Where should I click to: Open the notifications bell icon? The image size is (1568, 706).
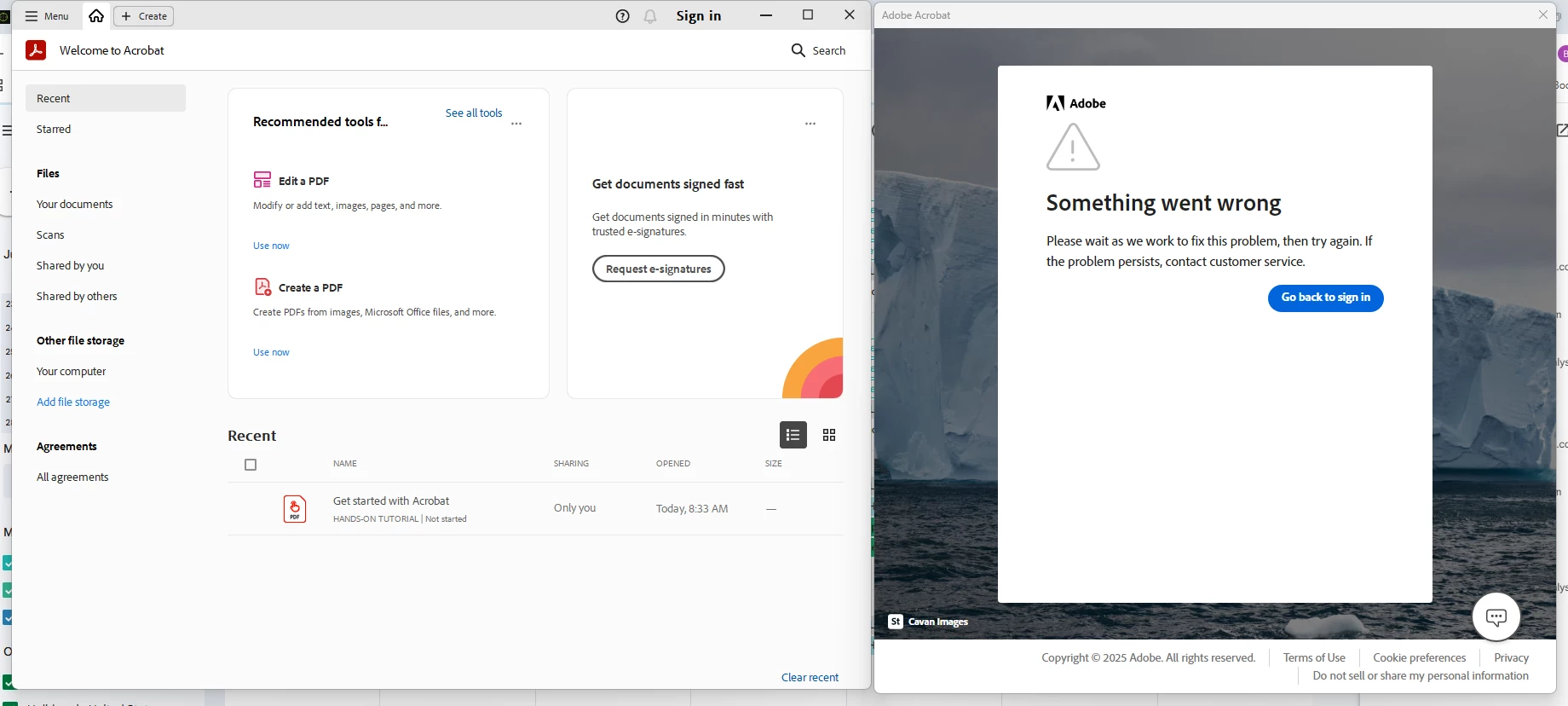click(650, 16)
